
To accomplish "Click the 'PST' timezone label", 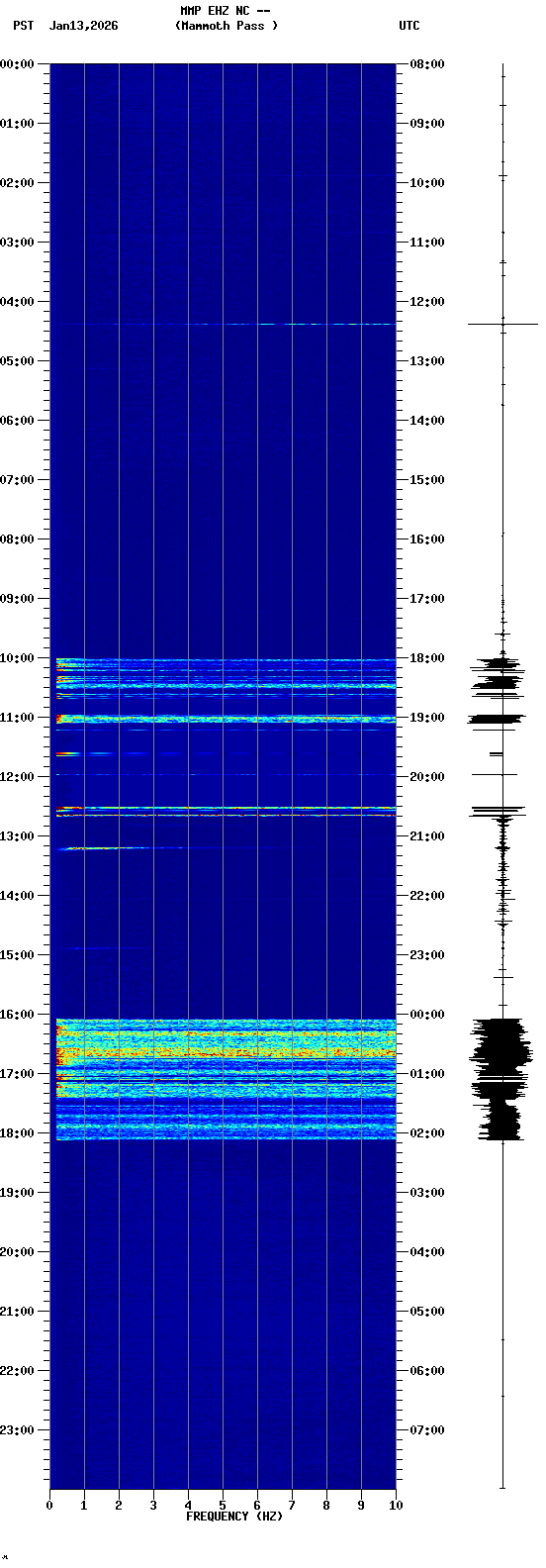I will point(23,26).
